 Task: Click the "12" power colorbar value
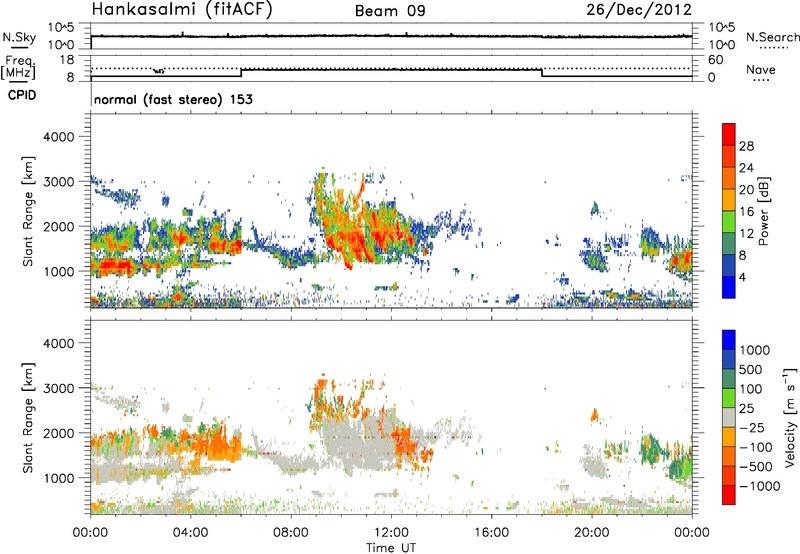click(x=746, y=234)
